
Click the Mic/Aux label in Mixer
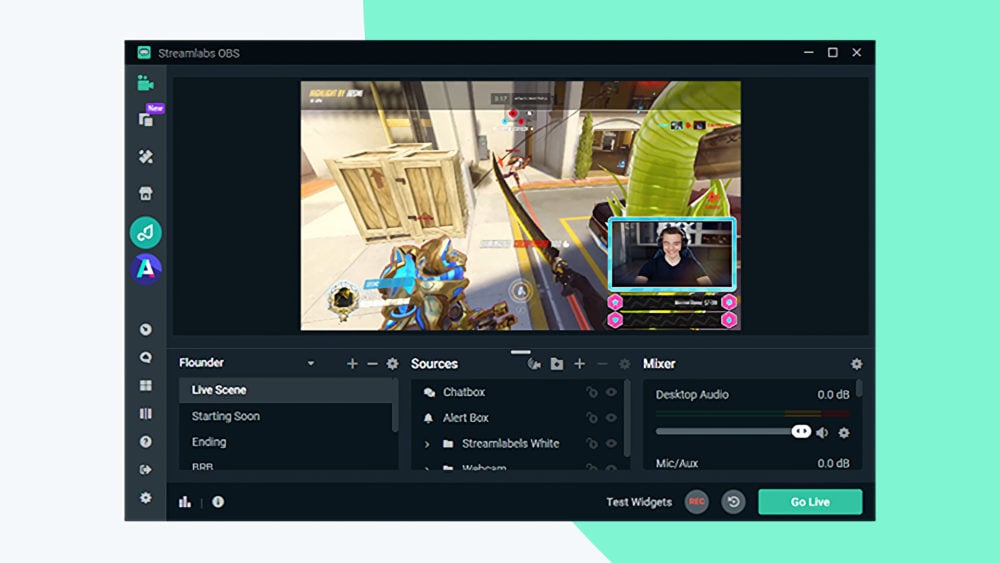coord(677,464)
